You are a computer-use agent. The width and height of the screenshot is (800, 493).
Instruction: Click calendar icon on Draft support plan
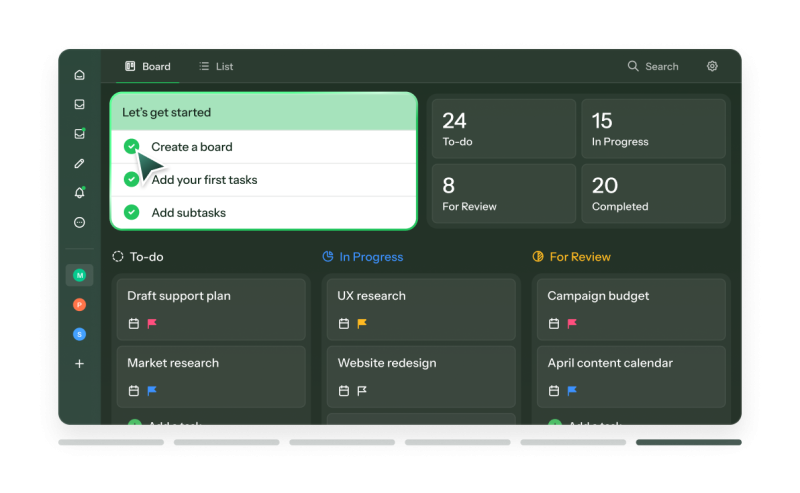(134, 324)
